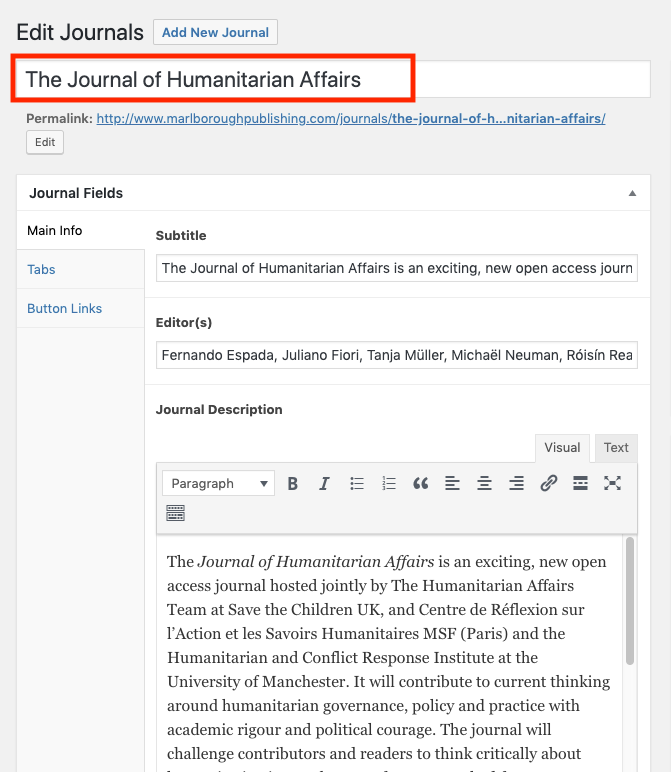Click the permalink Edit button
This screenshot has width=671, height=772.
coord(45,142)
